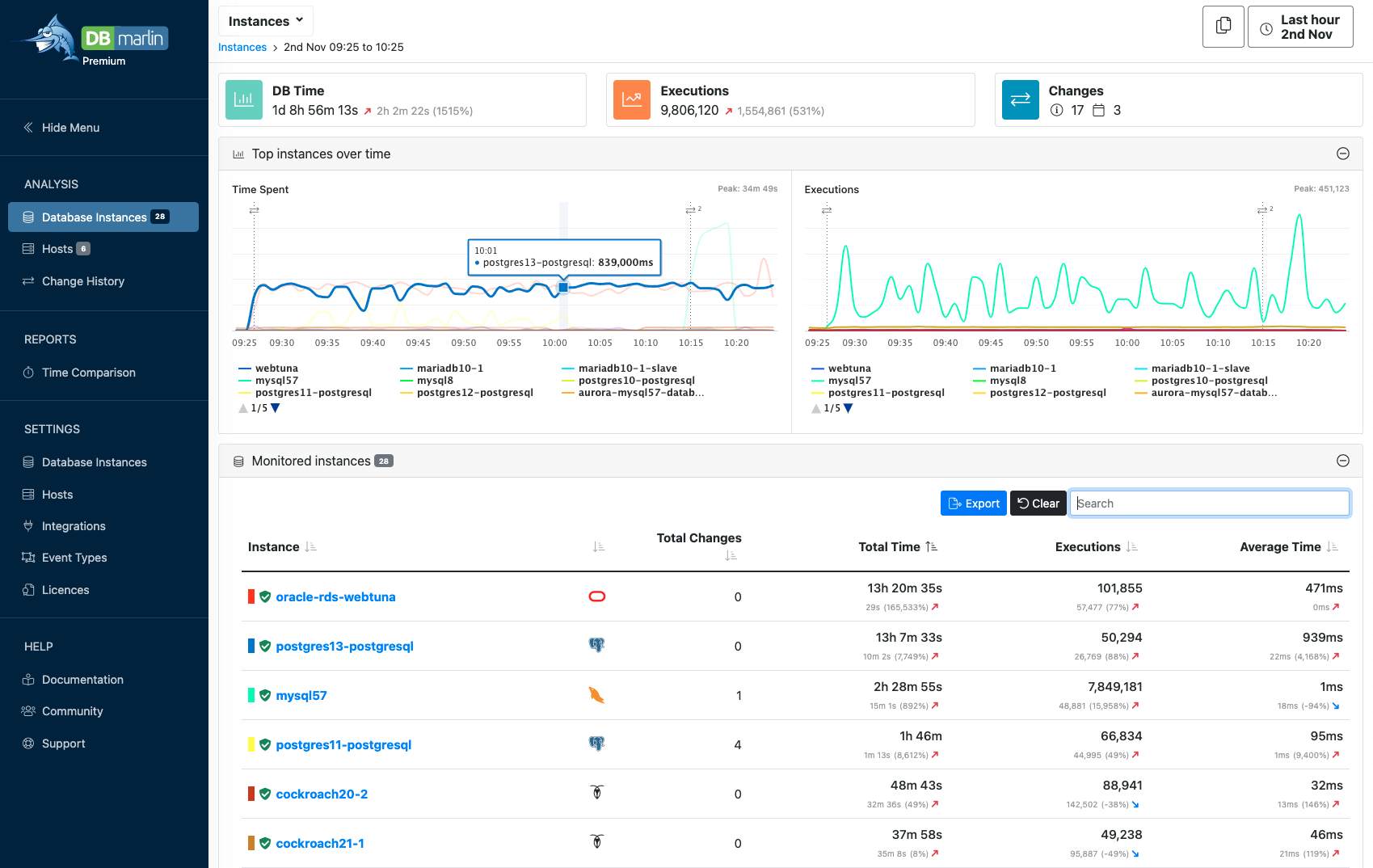Go to next Time Spent legend page
This screenshot has height=868, width=1373.
click(x=276, y=408)
